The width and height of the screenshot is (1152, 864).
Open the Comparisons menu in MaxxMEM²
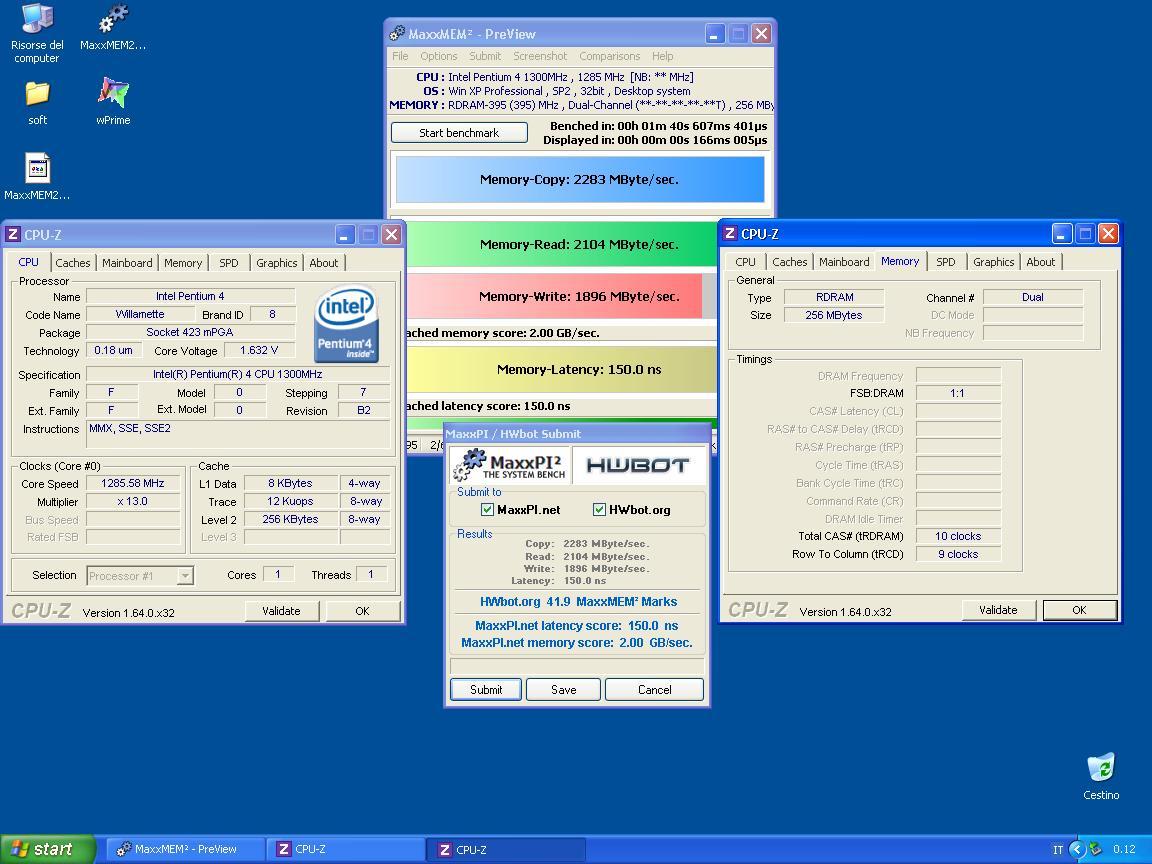610,56
